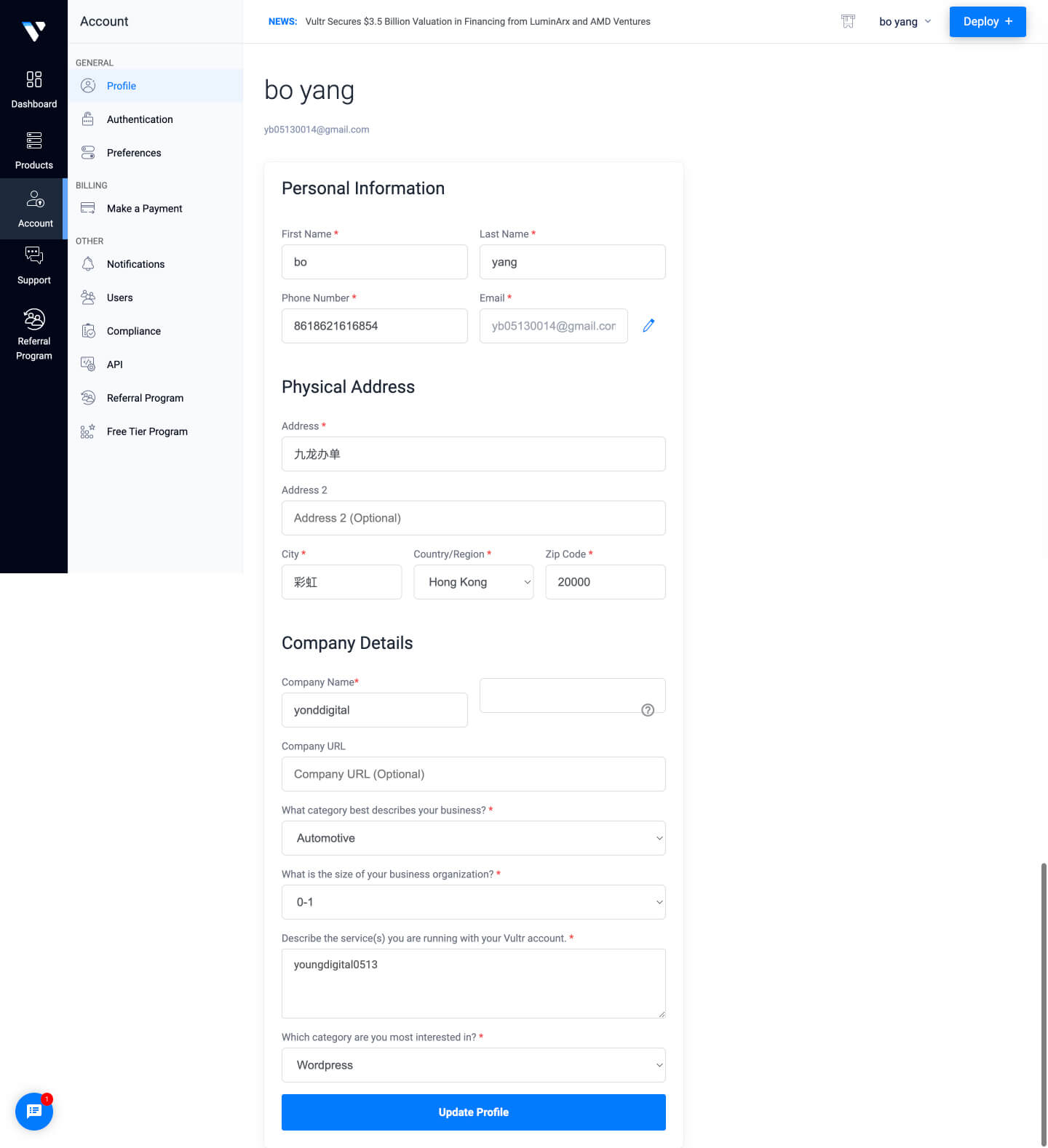
Task: Click the Update Profile button
Action: click(x=473, y=1112)
